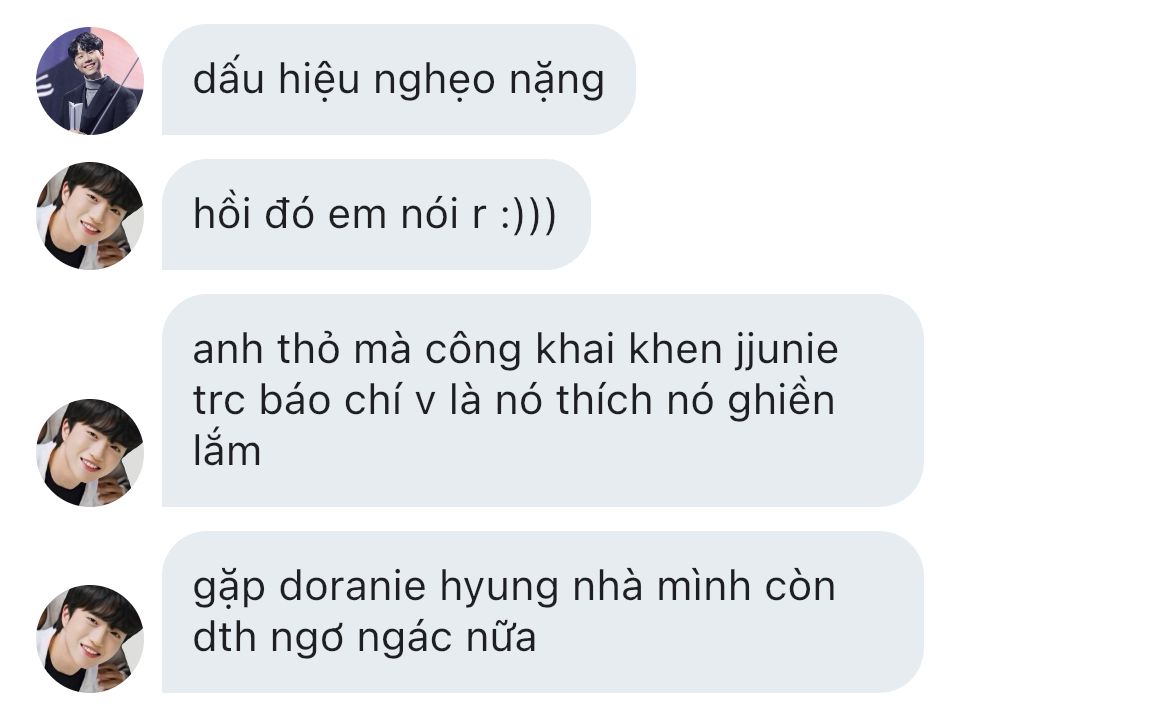Select the "hồi đó em nói r :)))" bubble

point(376,215)
